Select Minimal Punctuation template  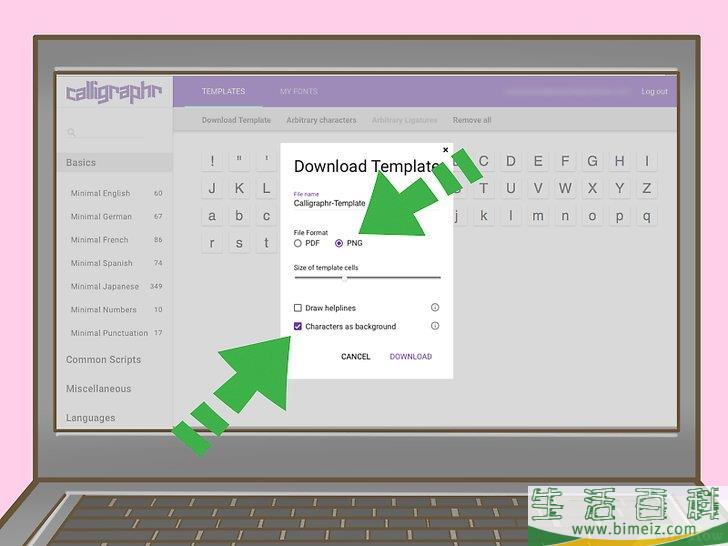tap(116, 333)
